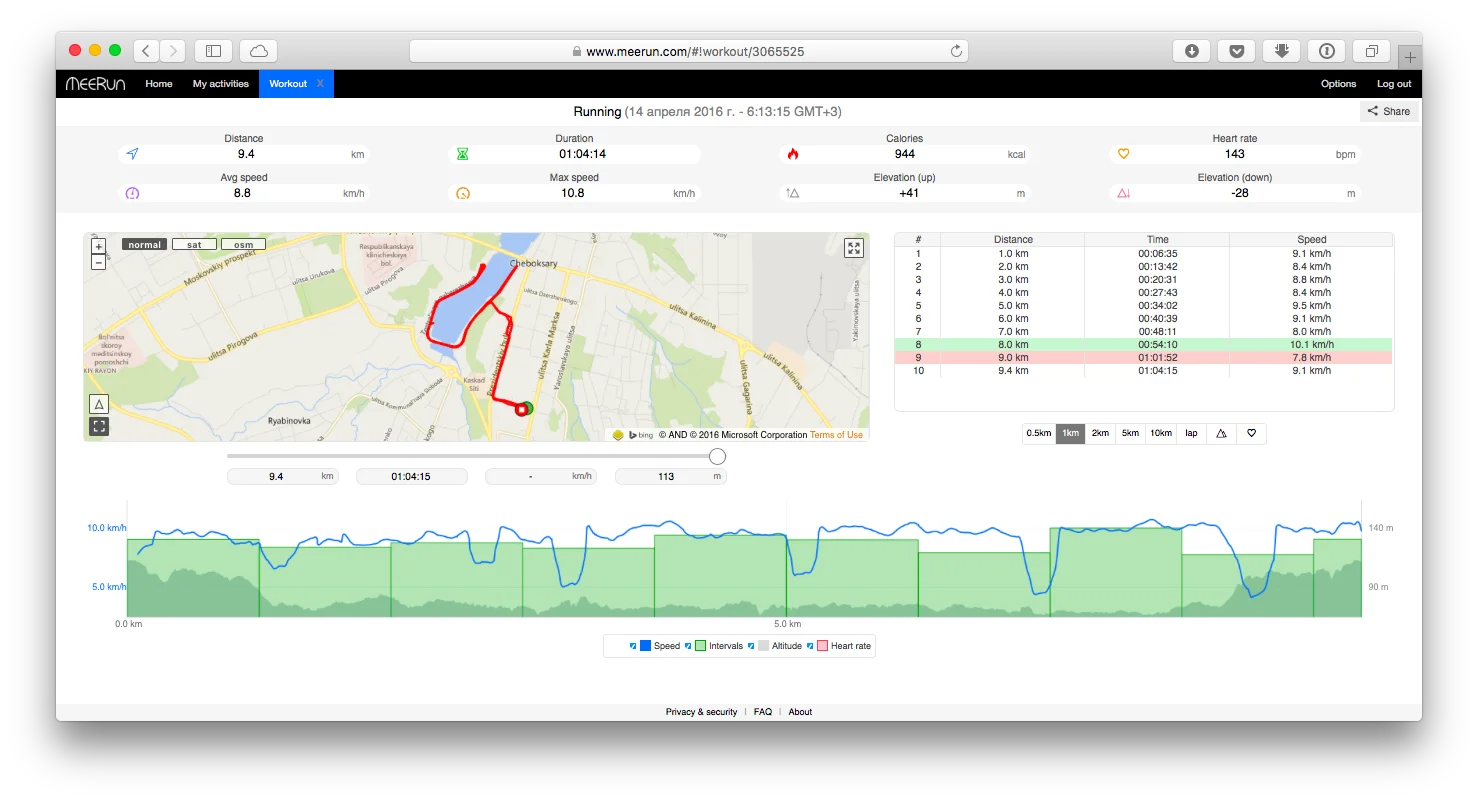Screen dimensions: 1478x801
Task: Zoom out on the route map
Action: click(98, 262)
